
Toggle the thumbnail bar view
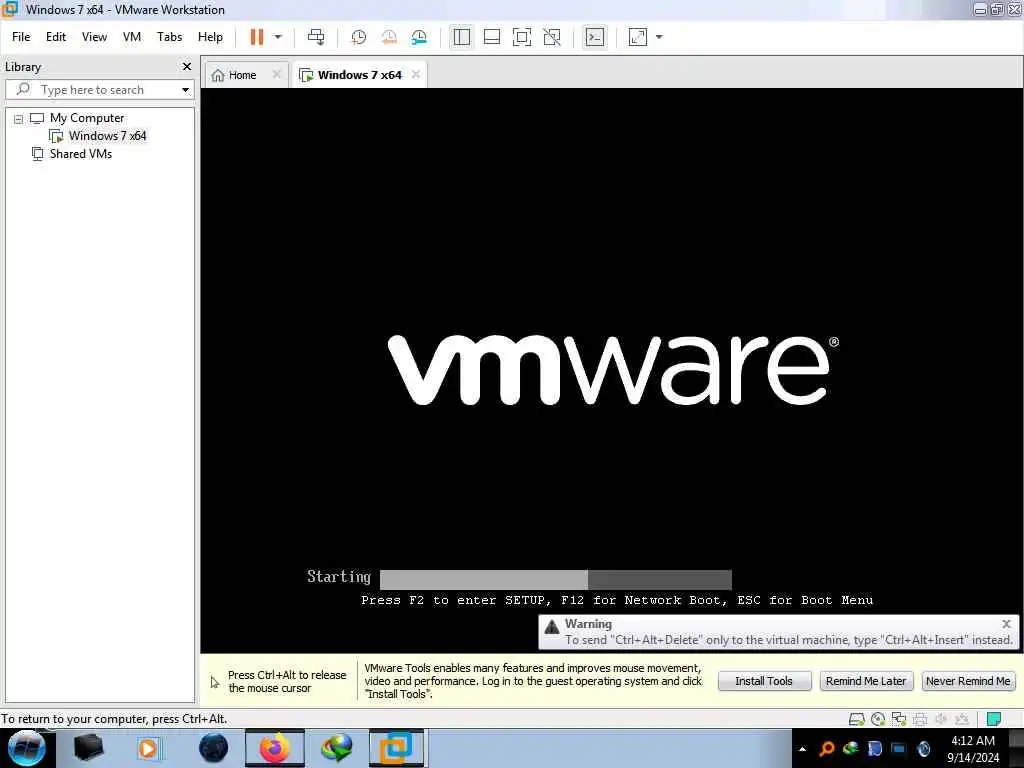492,37
